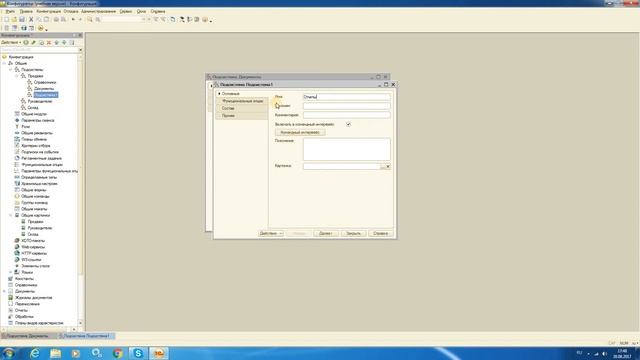The height and width of the screenshot is (360, 640).
Task: Select the Константы tree item
Action: (x=24, y=279)
